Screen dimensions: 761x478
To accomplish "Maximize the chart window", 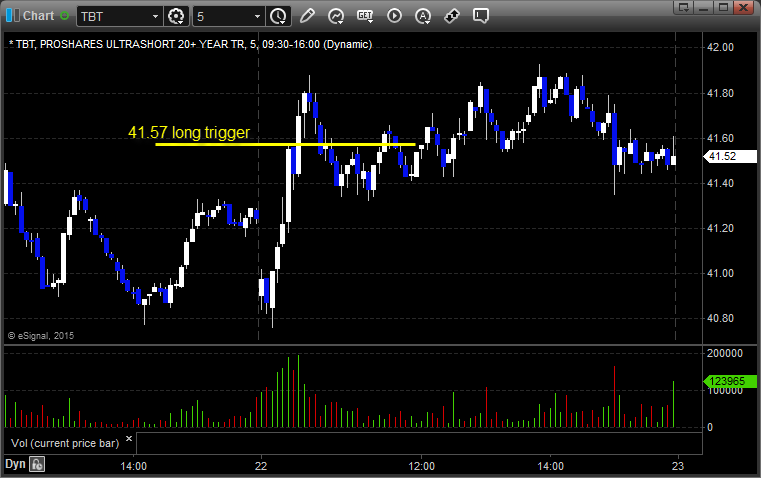I will [x=723, y=7].
